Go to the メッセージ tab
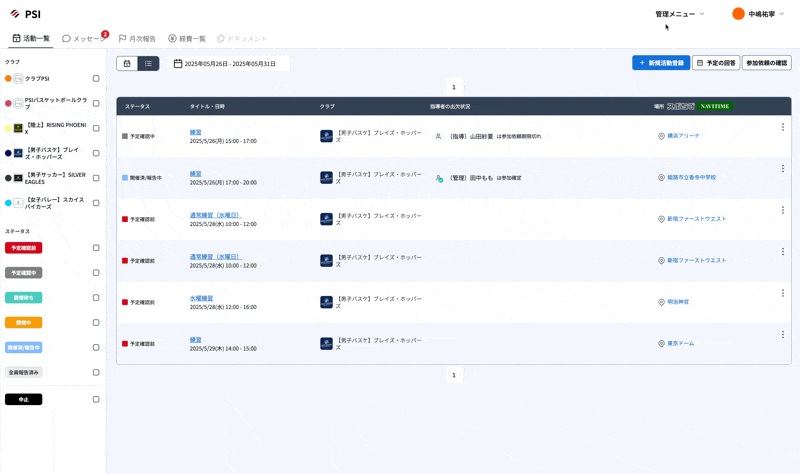This screenshot has height=474, width=800. point(83,38)
